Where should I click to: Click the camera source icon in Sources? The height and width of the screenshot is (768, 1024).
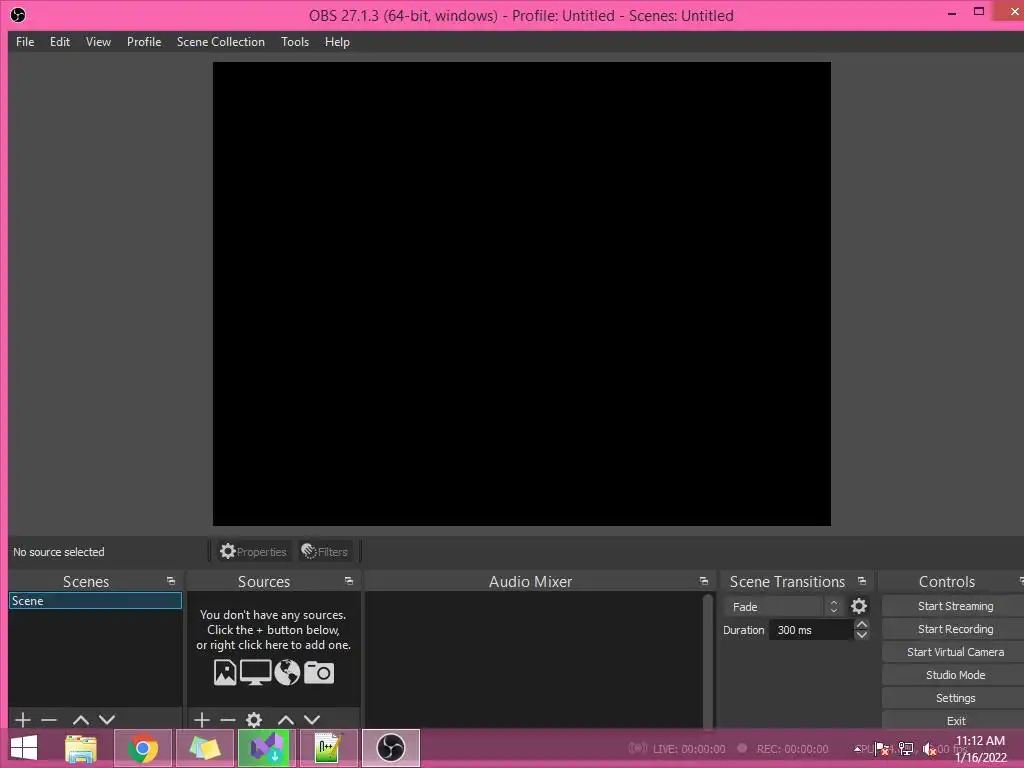(319, 672)
